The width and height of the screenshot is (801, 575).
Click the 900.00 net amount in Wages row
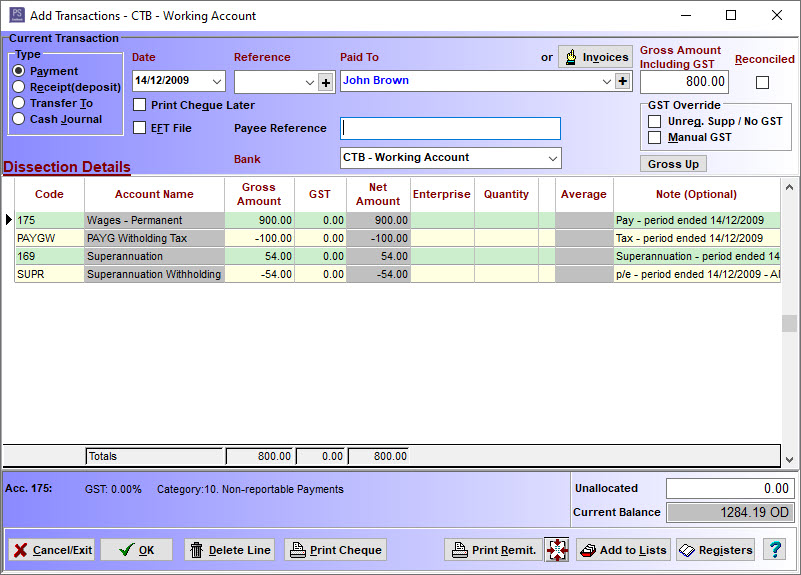click(378, 220)
